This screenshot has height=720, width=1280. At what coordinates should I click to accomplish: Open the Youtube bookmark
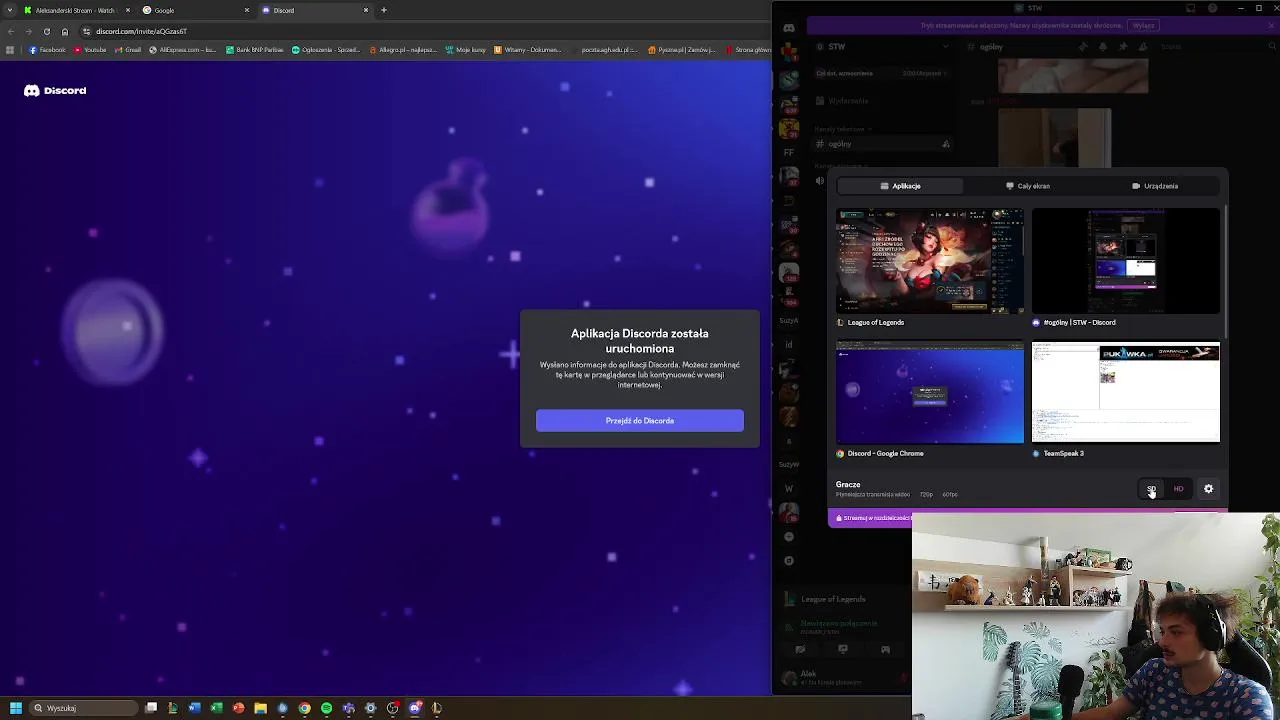pos(90,50)
